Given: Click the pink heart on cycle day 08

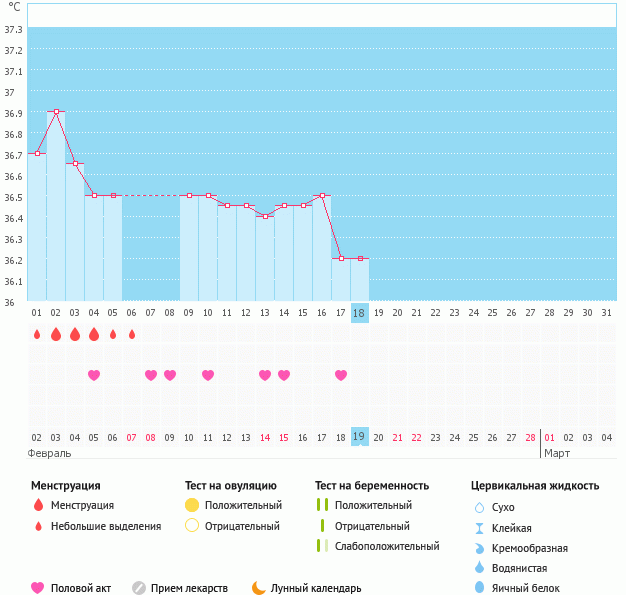Looking at the screenshot, I should [170, 375].
